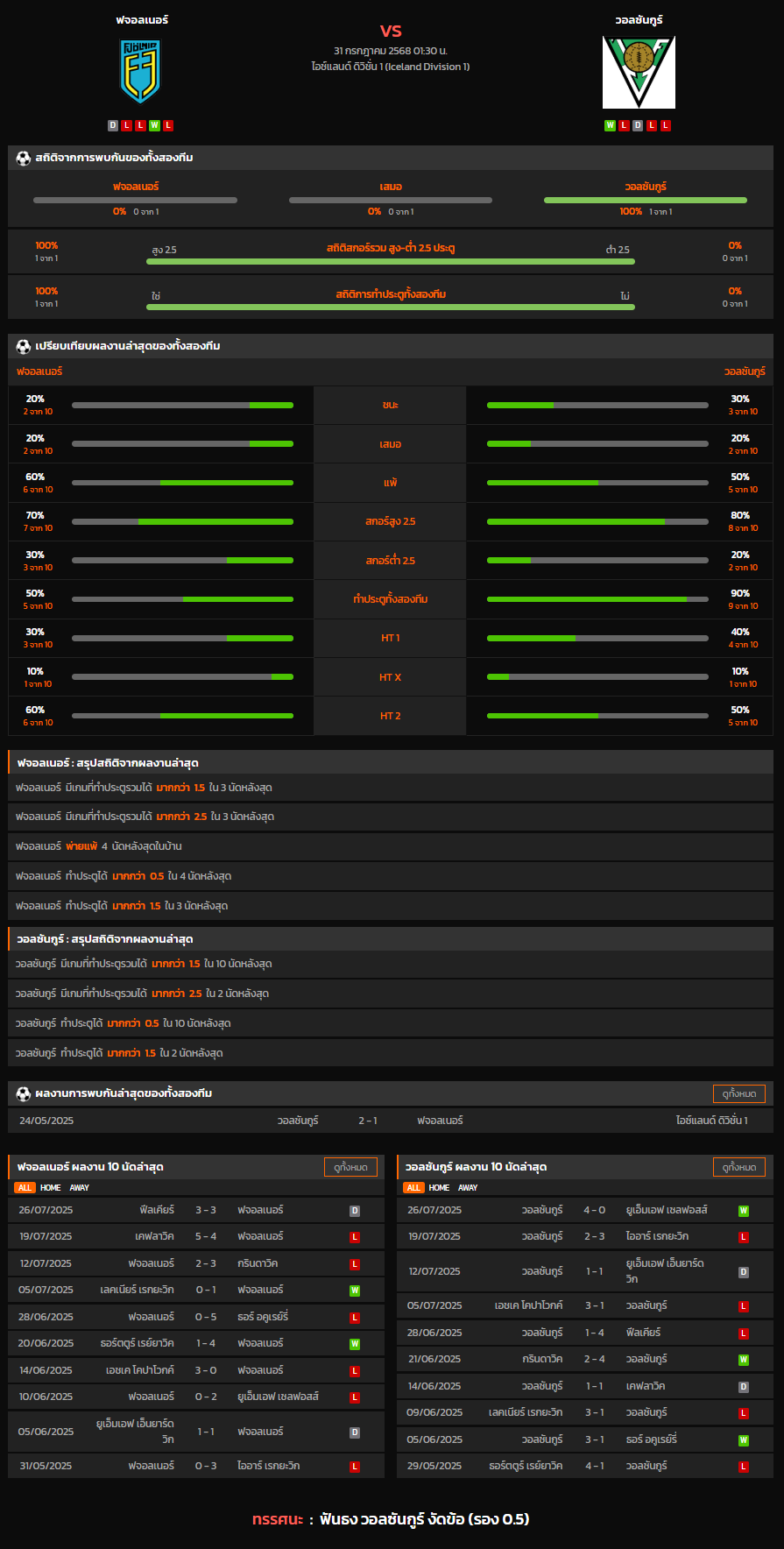Click ไอซ์แลนด์ ดิวิชั่น 1 league name in head-to-head row
The image size is (784, 1549).
pos(712,1121)
